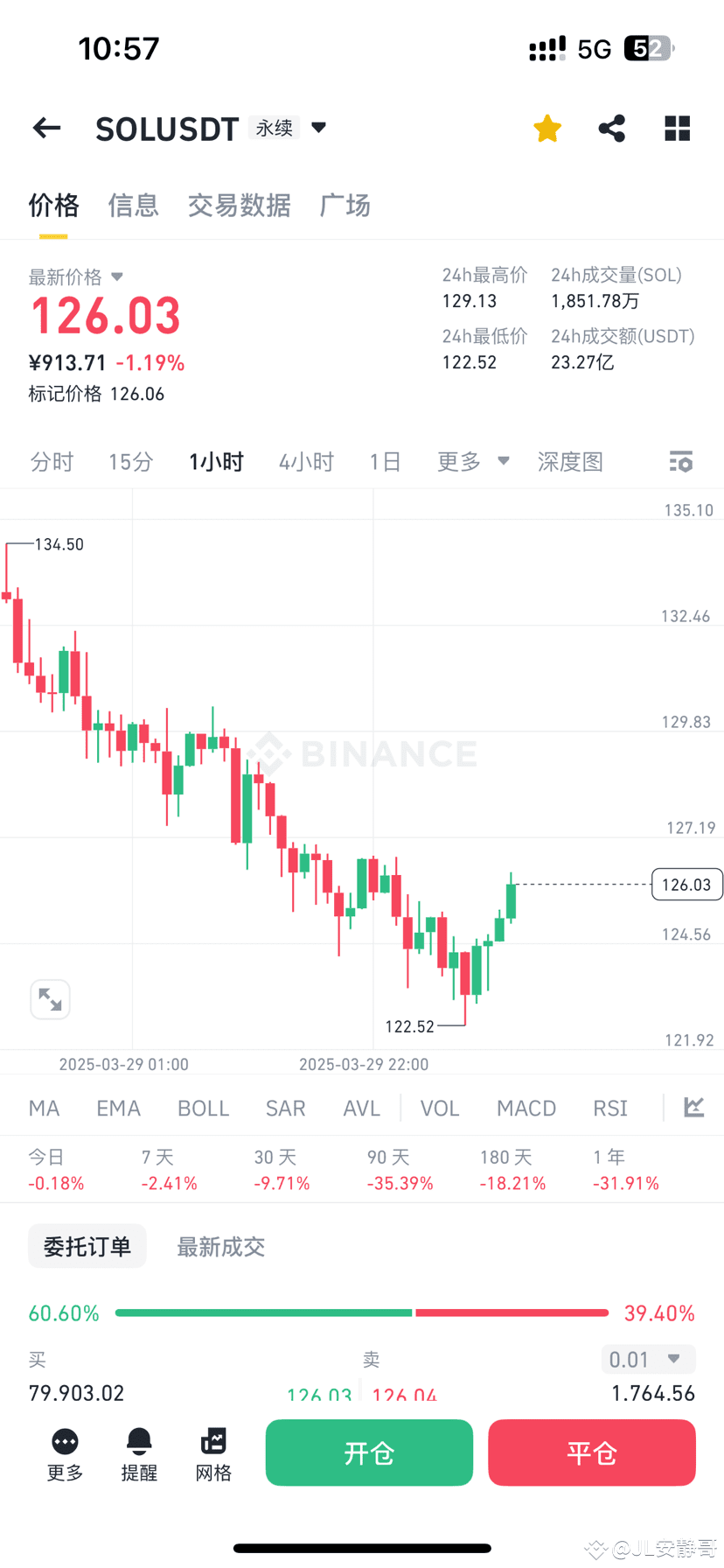Click the grid layout icon top right

pos(678,128)
